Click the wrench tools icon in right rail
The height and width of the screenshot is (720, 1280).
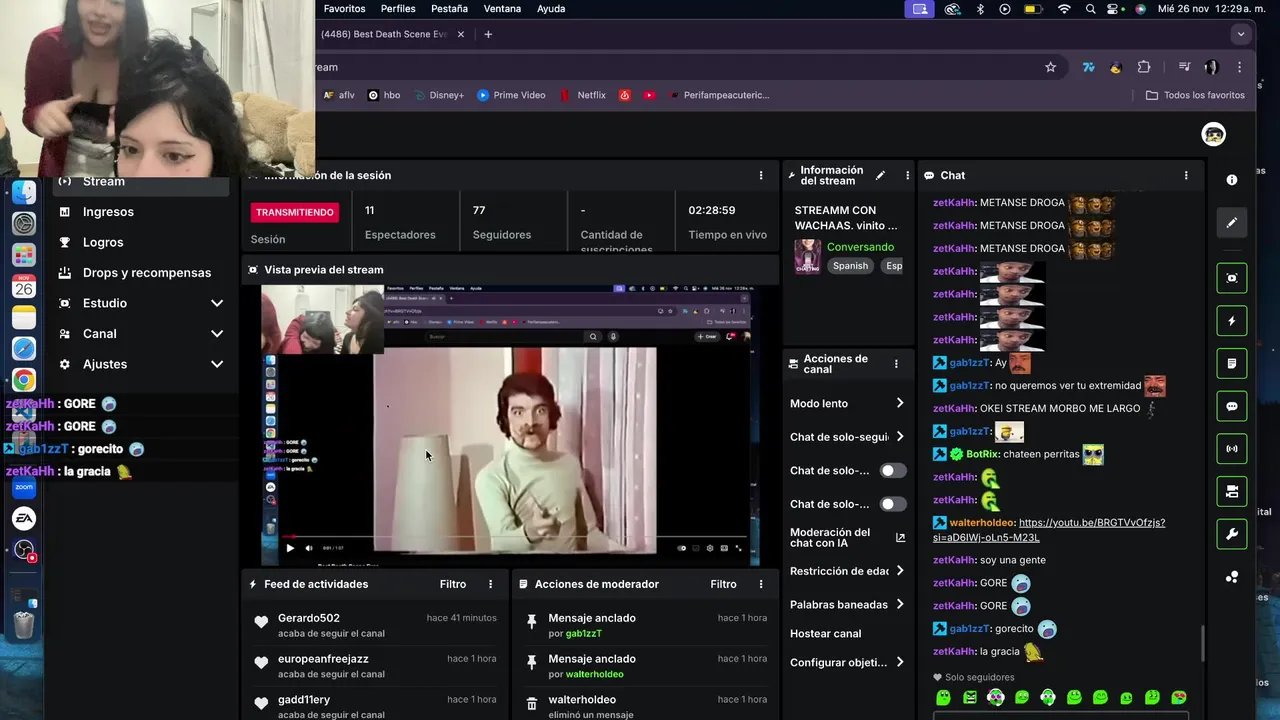[1232, 535]
